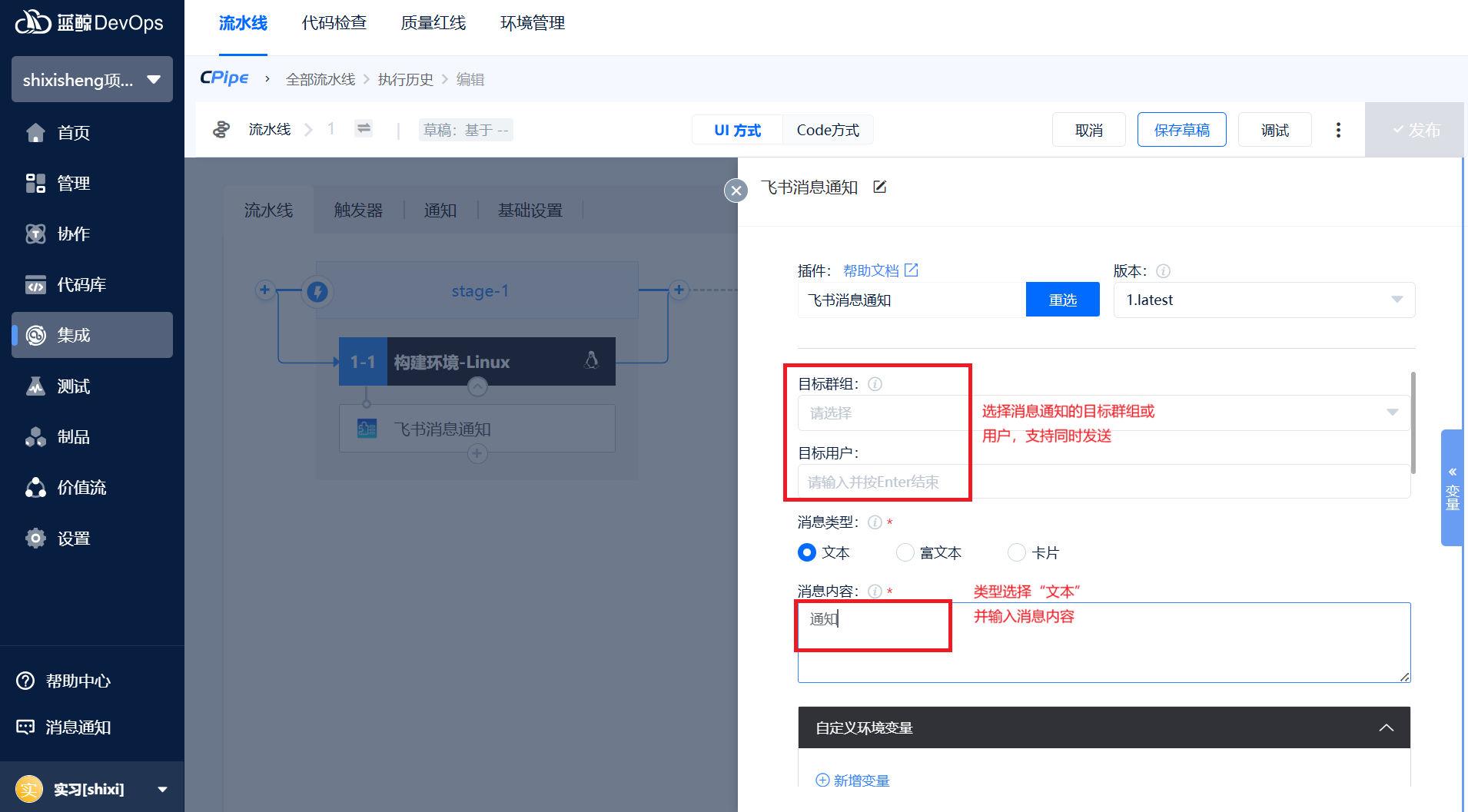This screenshot has width=1468, height=812.
Task: Open the 触发器 tab
Action: coord(358,210)
